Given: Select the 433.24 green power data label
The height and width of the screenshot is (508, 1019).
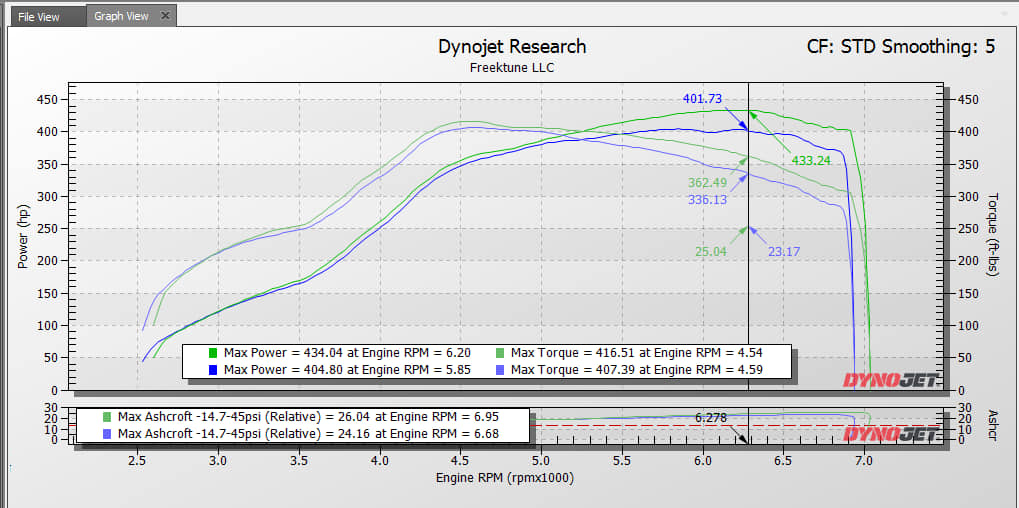Looking at the screenshot, I should [812, 159].
